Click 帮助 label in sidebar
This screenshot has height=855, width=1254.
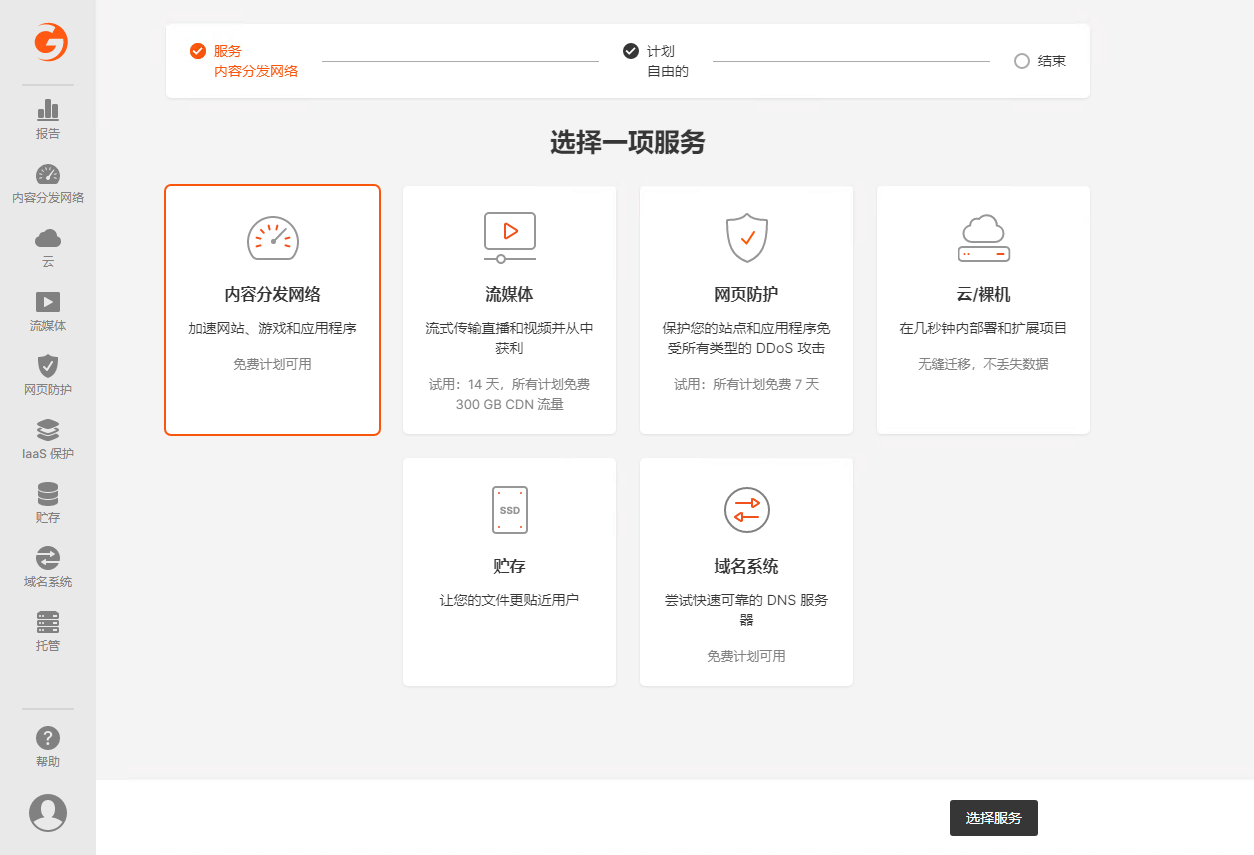[48, 762]
